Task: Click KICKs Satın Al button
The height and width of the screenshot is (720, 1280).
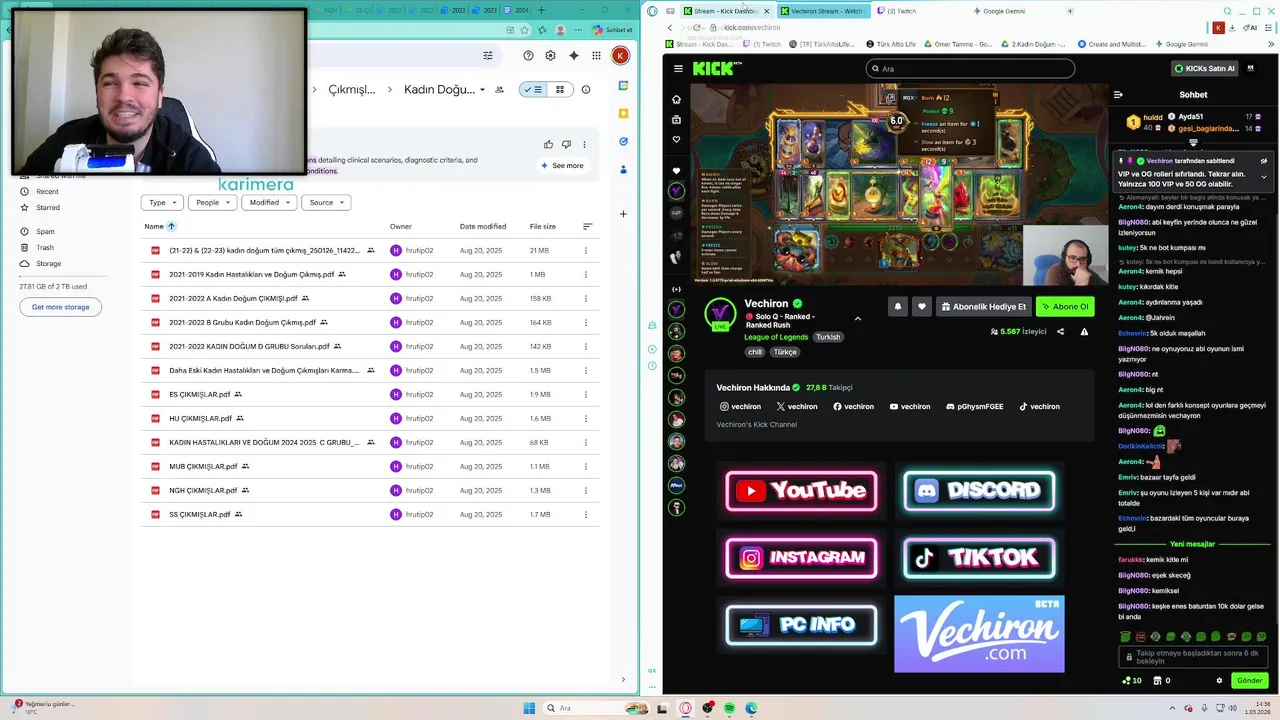Action: pos(1204,68)
